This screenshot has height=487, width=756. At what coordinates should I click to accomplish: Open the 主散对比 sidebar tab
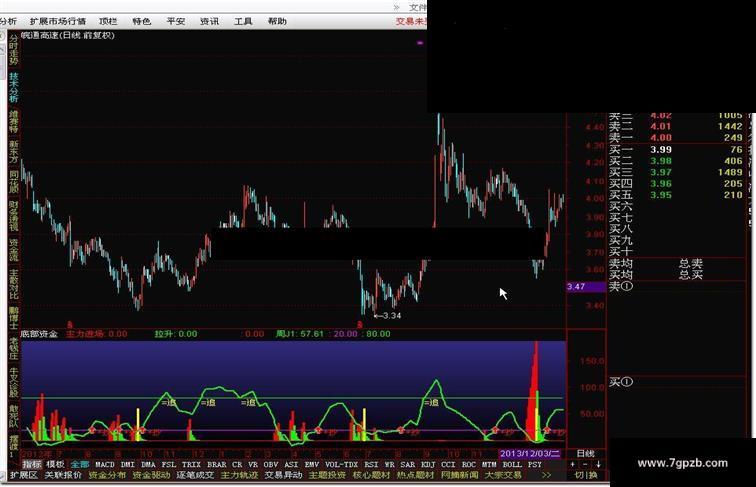pos(14,284)
